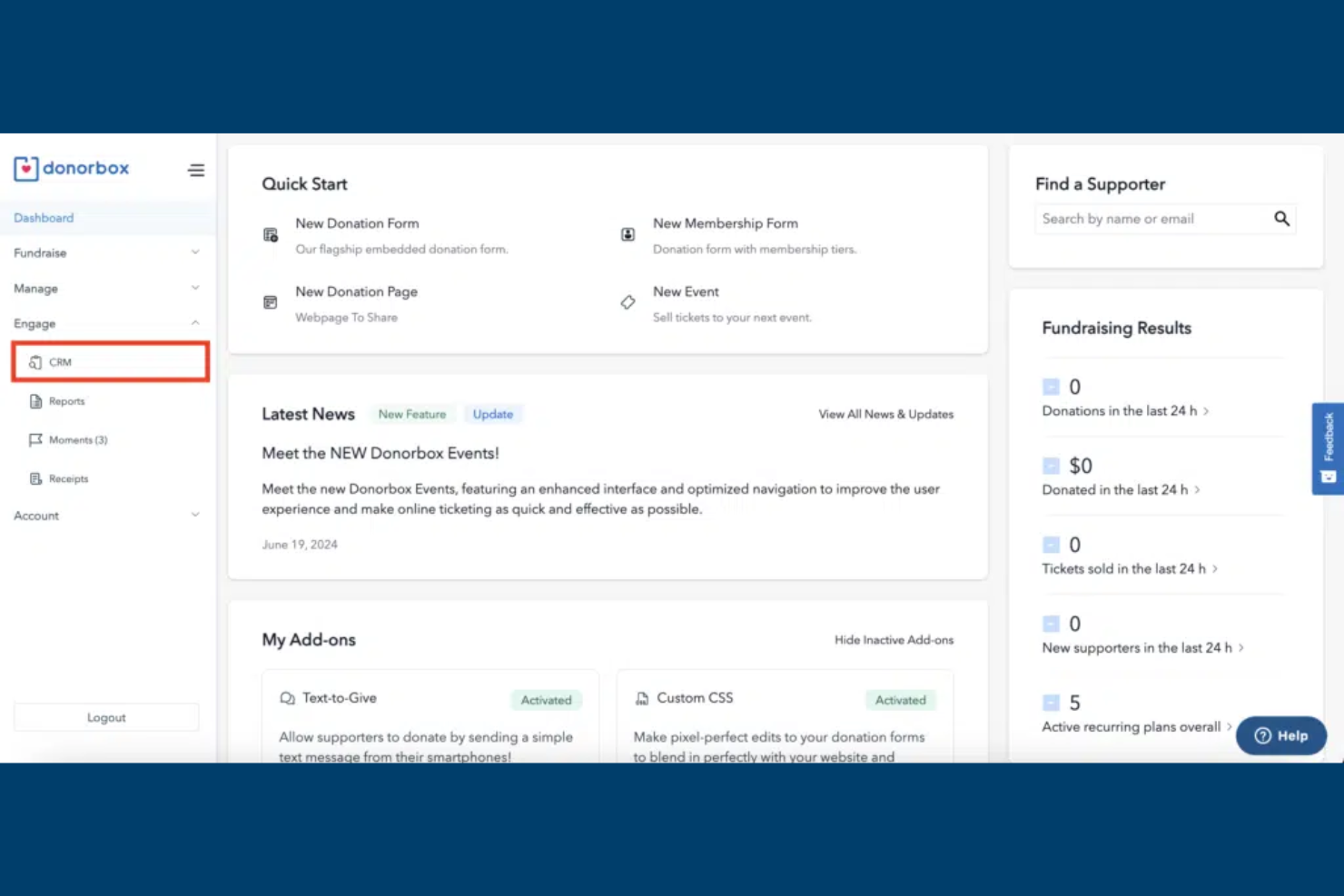The image size is (1344, 896).
Task: Click the Text-to-Give chat icon
Action: pyautogui.click(x=287, y=698)
